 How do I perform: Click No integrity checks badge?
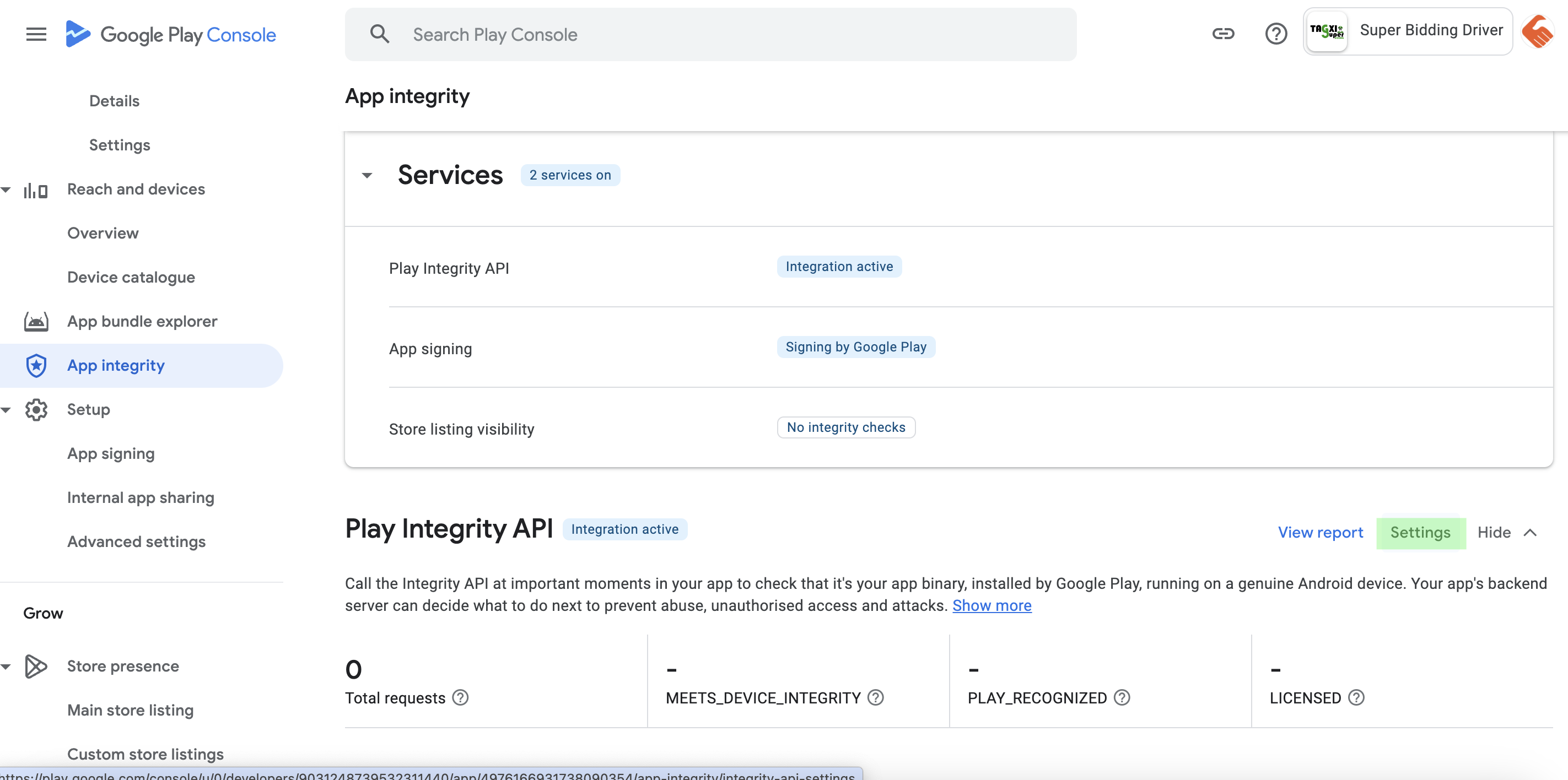click(x=846, y=427)
